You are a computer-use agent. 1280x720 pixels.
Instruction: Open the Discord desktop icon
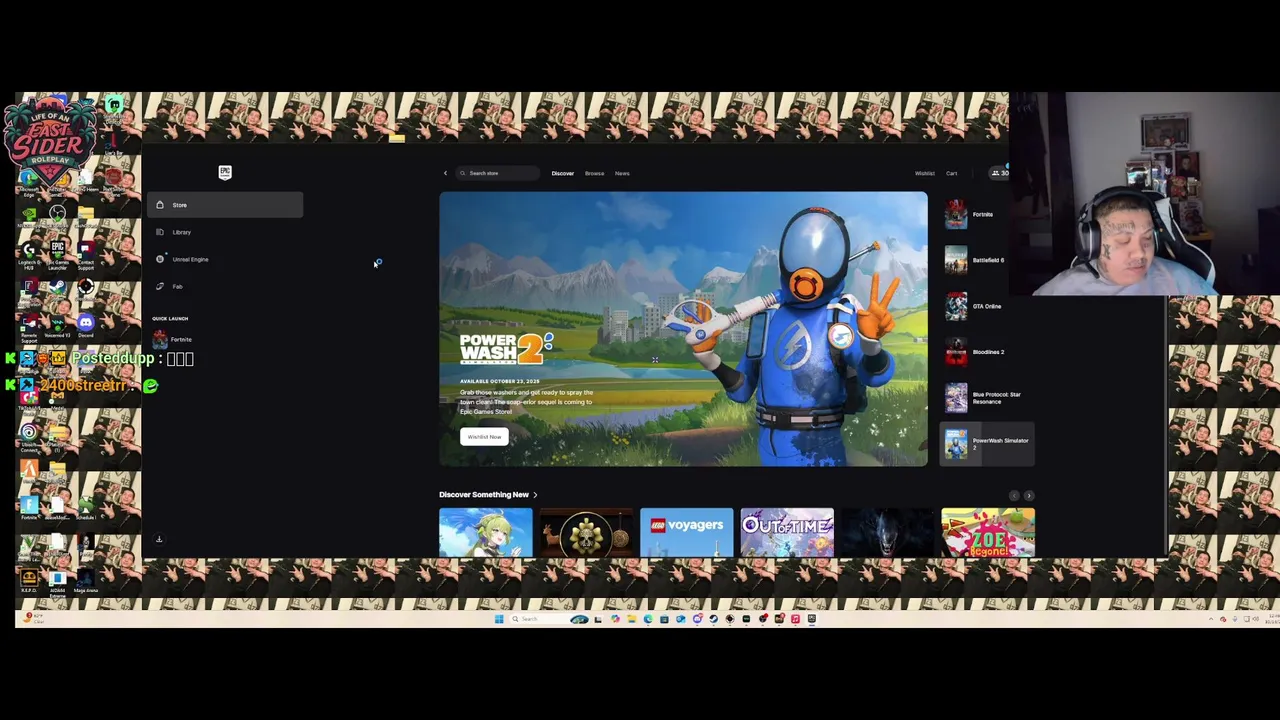pos(86,325)
